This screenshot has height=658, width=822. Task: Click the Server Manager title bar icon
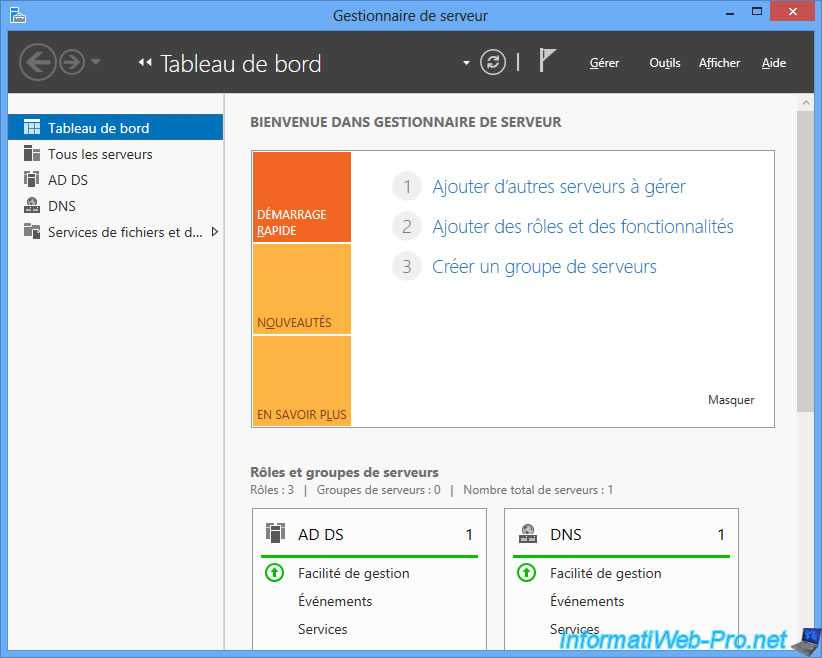pyautogui.click(x=17, y=15)
